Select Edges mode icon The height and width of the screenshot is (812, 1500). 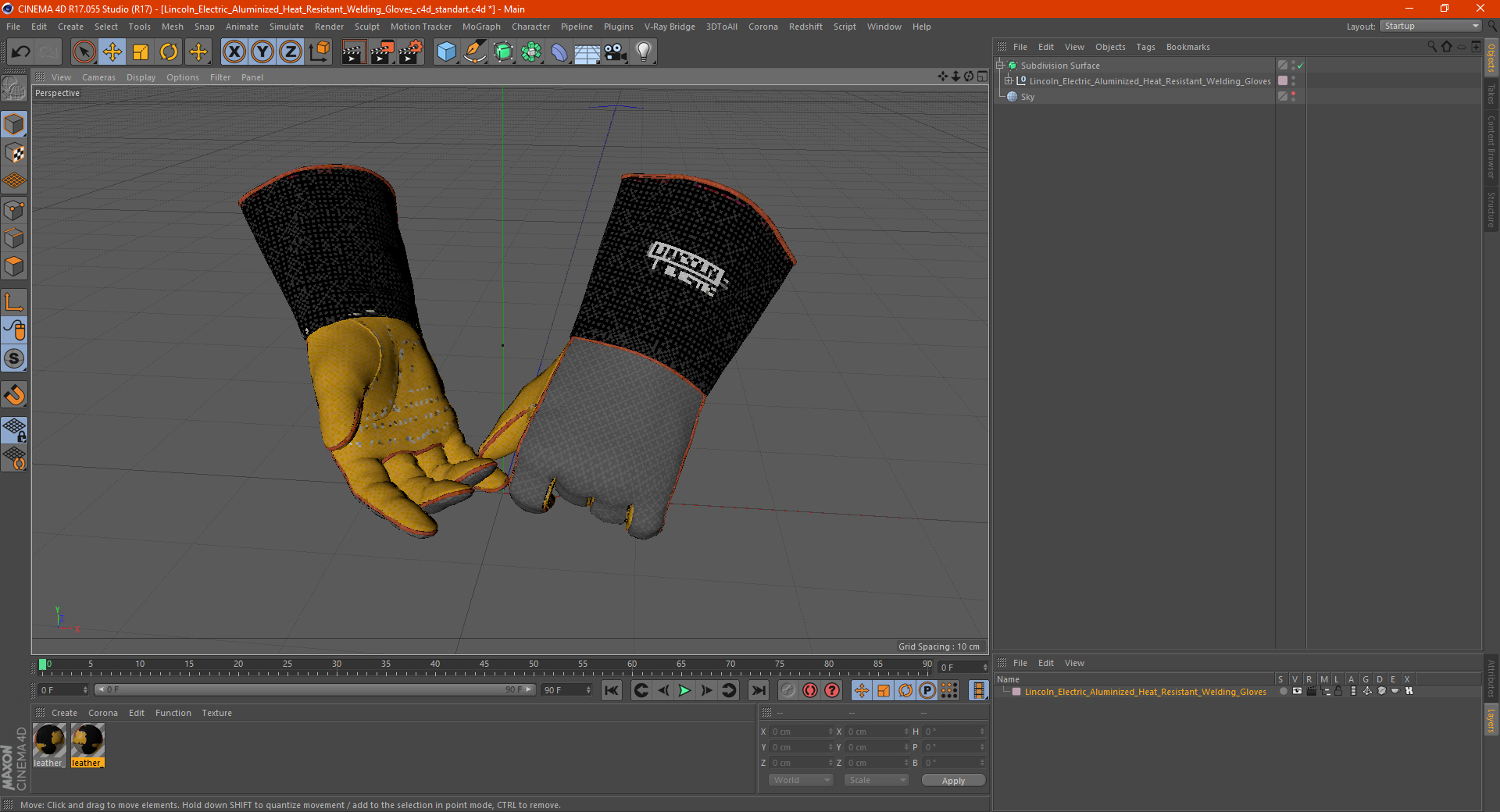click(x=15, y=238)
